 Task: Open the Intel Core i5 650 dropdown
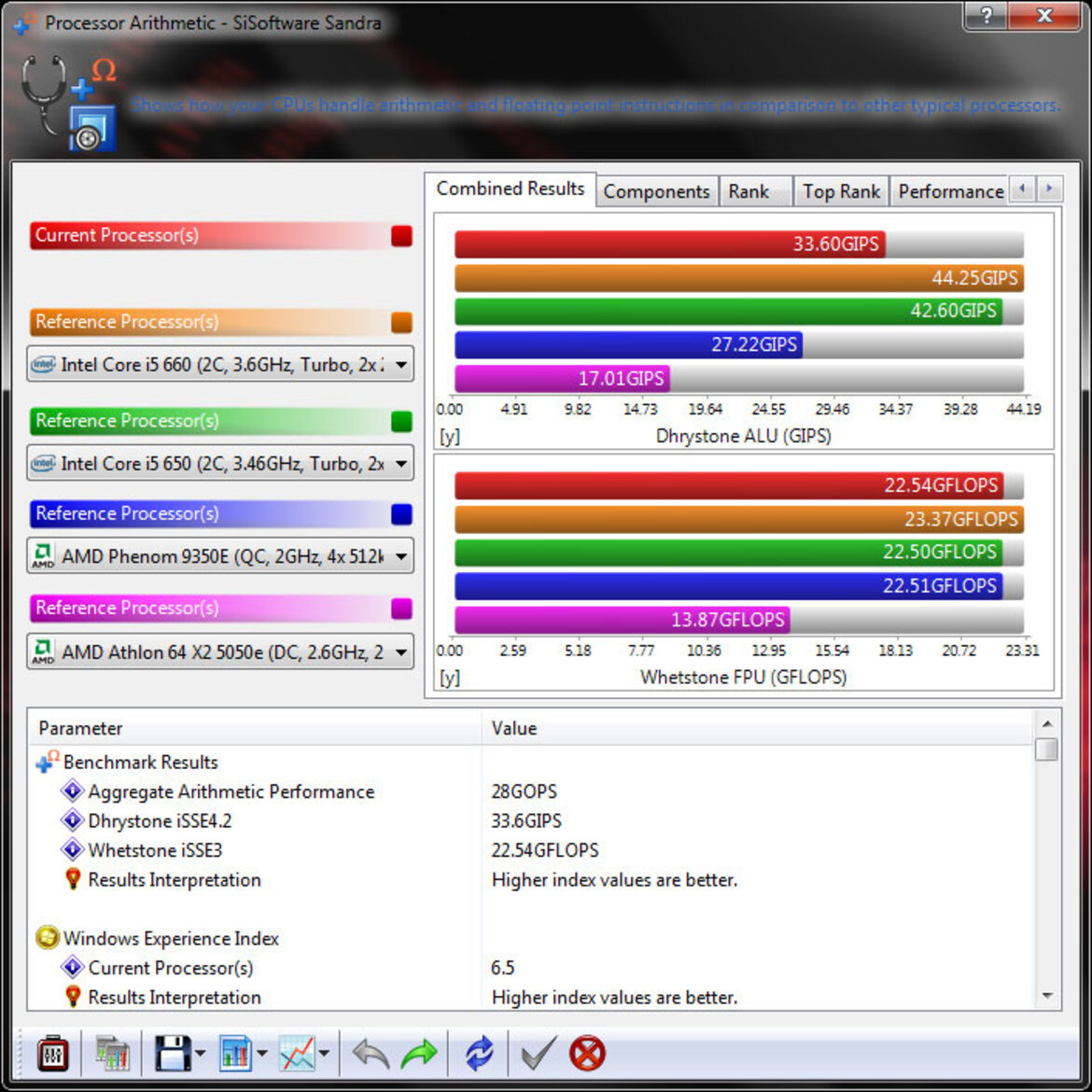point(401,463)
